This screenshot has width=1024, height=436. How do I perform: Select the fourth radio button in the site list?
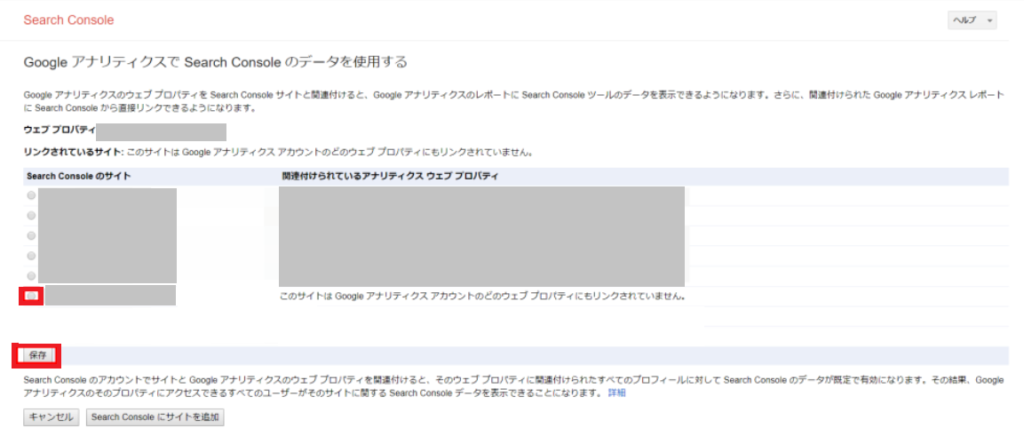(31, 255)
